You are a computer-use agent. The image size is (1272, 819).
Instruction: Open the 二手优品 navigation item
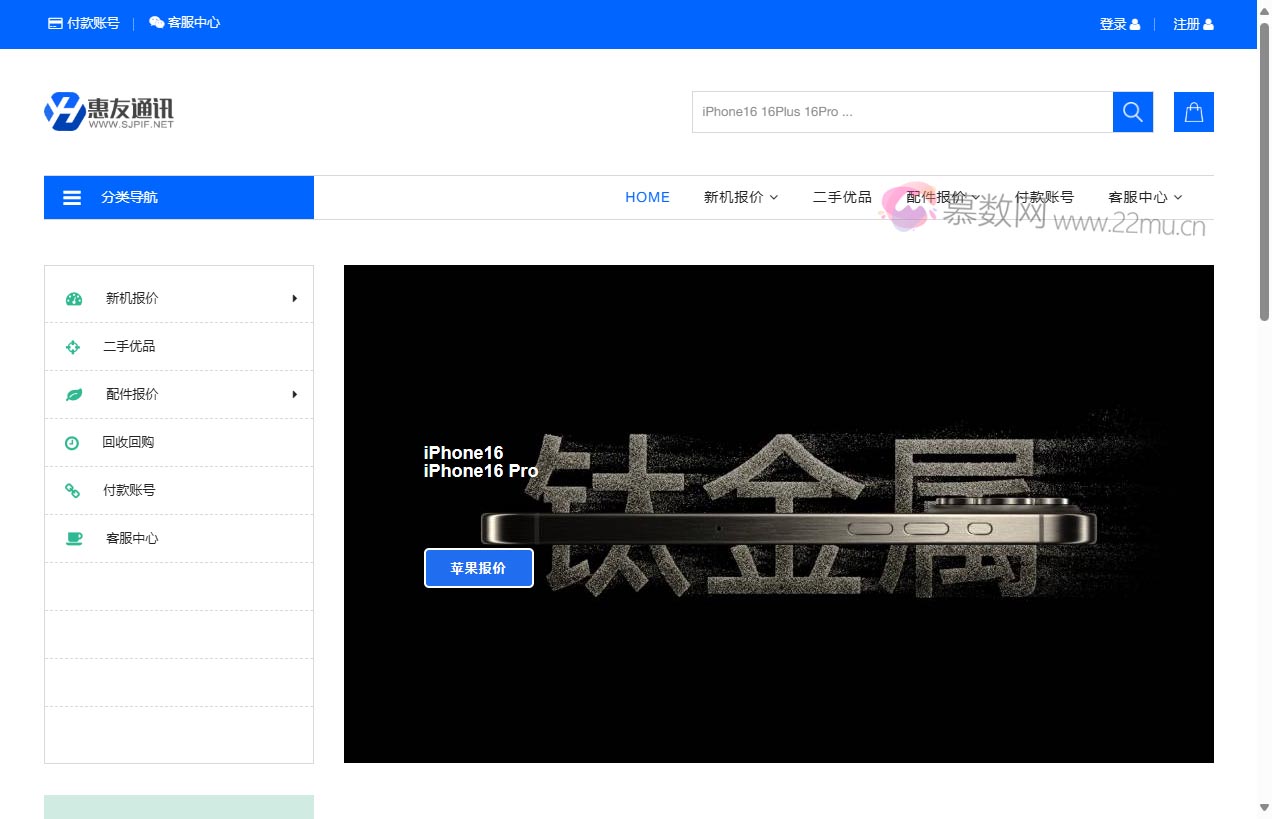pyautogui.click(x=841, y=197)
